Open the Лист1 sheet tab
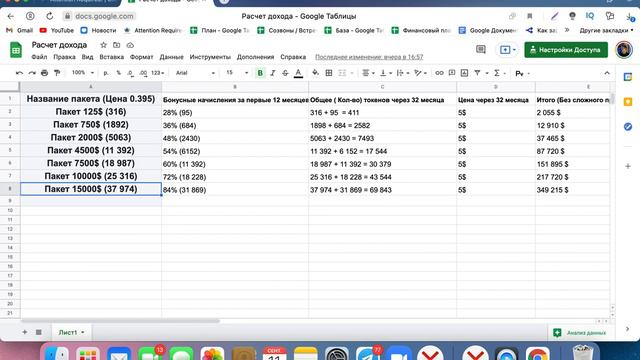The image size is (640, 360). coord(71,332)
